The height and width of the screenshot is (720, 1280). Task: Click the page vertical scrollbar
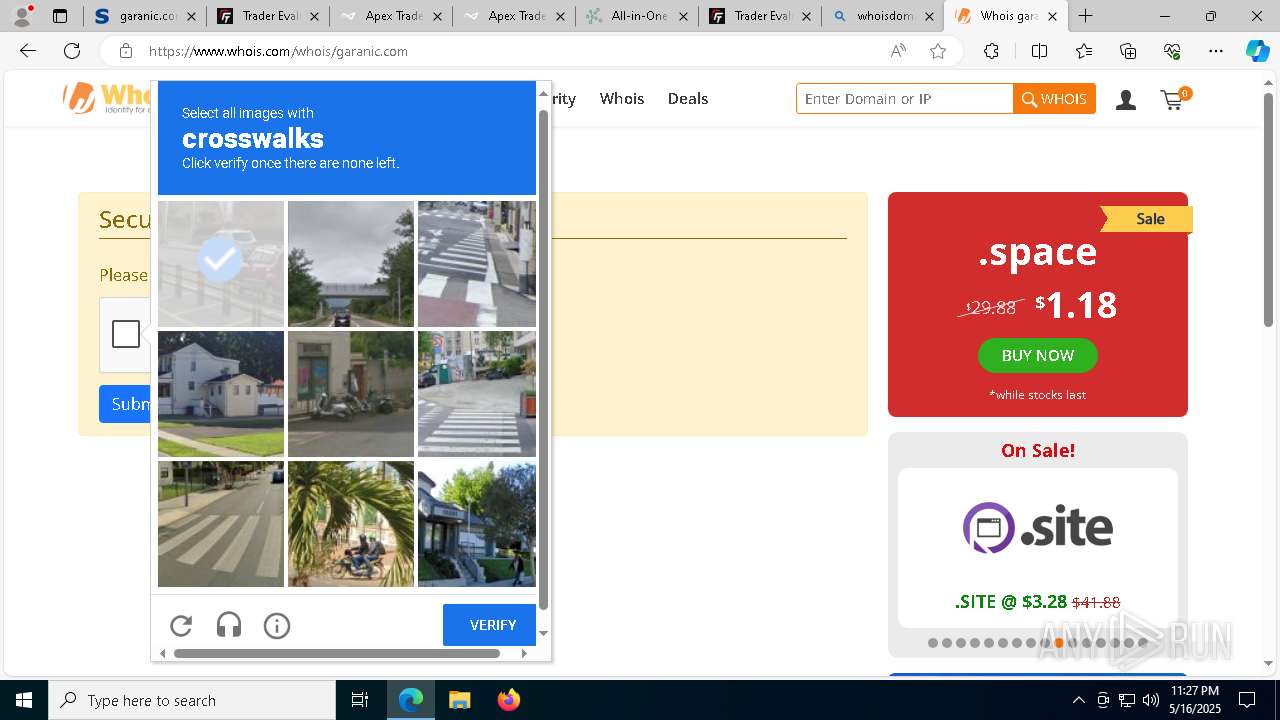click(x=1269, y=210)
